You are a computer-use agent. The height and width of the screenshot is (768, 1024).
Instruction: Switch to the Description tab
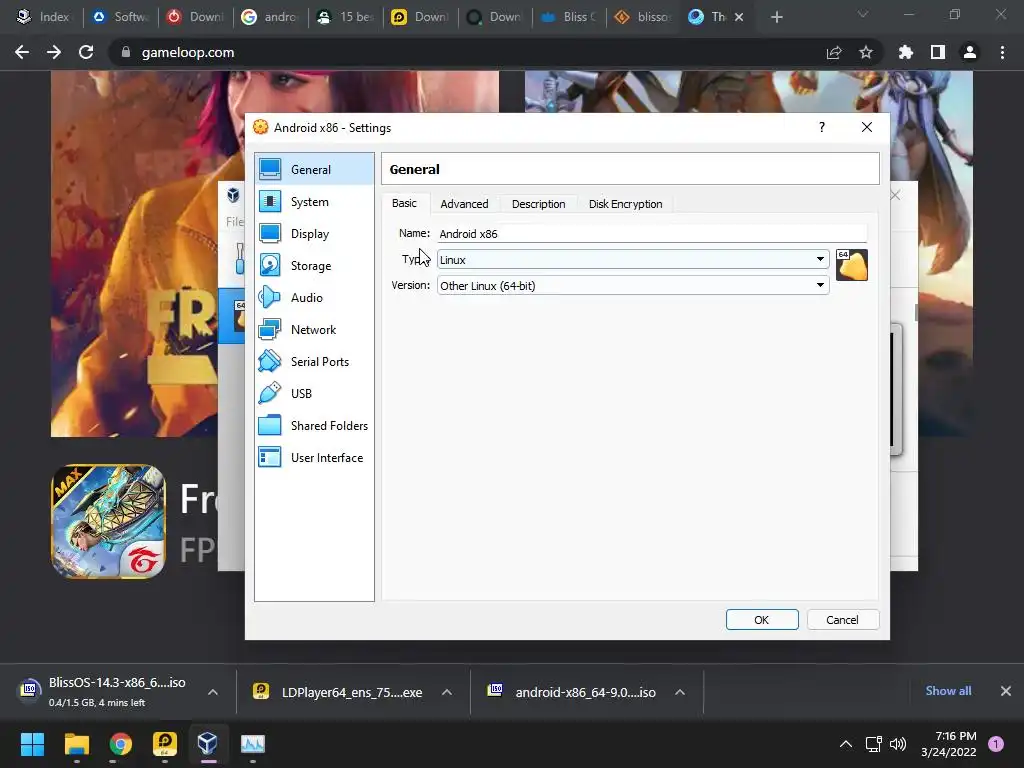pyautogui.click(x=539, y=204)
